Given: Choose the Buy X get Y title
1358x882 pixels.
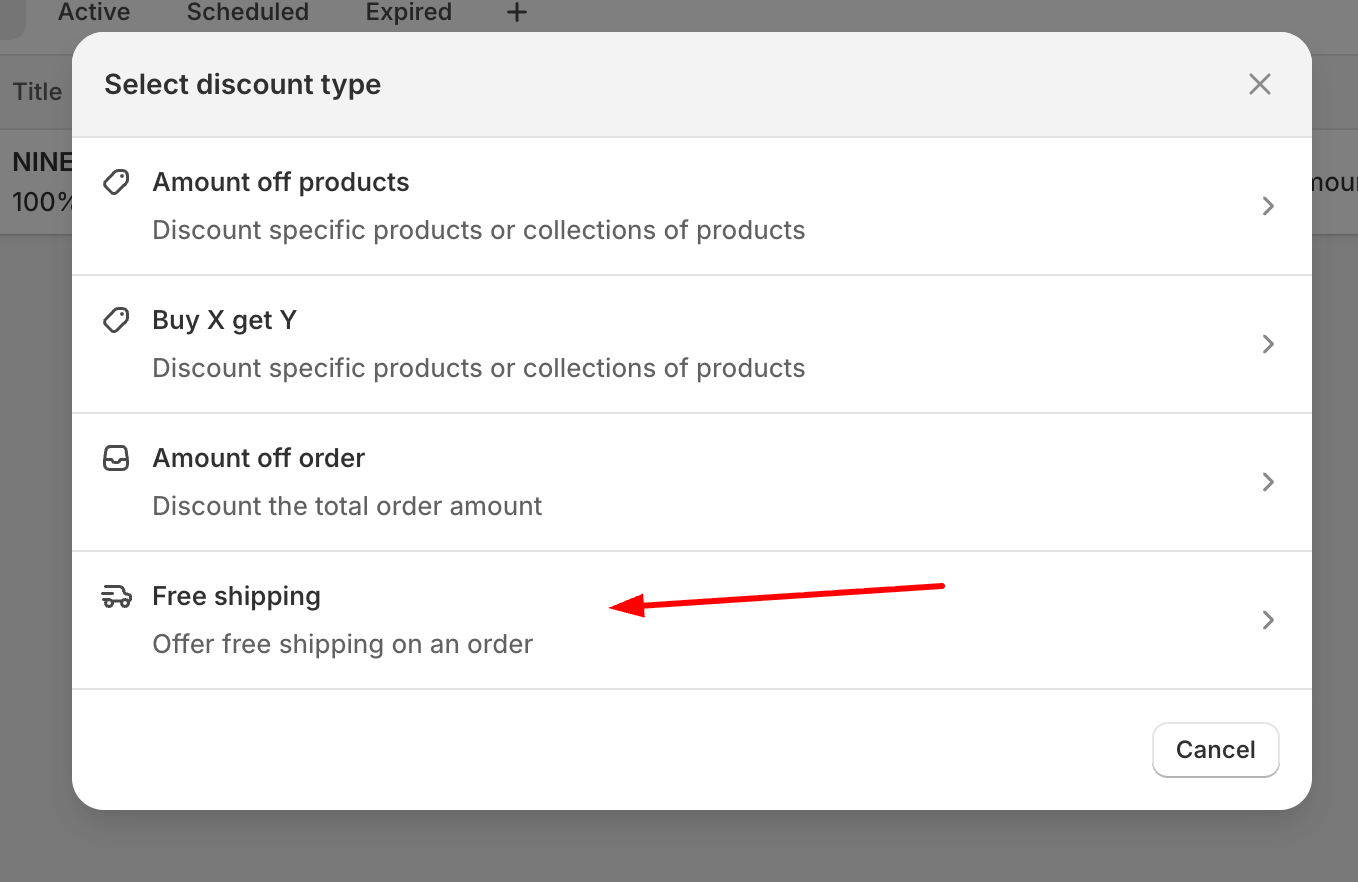Looking at the screenshot, I should (224, 320).
